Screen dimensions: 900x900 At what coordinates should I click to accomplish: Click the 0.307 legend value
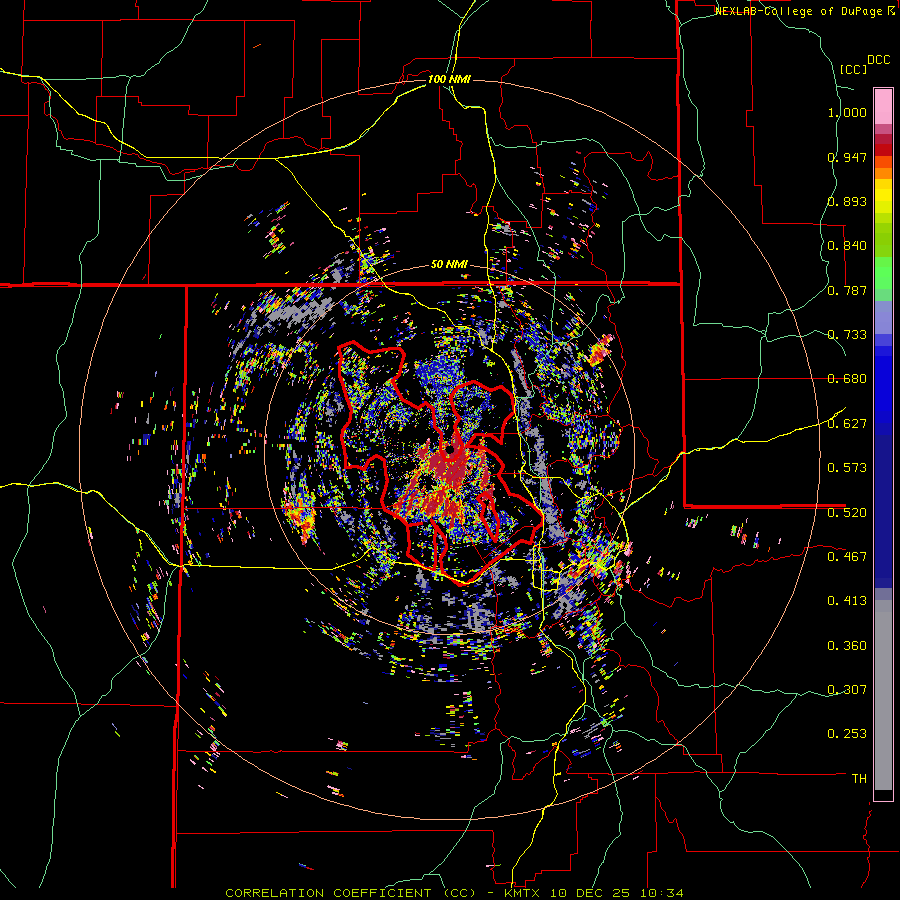point(847,690)
